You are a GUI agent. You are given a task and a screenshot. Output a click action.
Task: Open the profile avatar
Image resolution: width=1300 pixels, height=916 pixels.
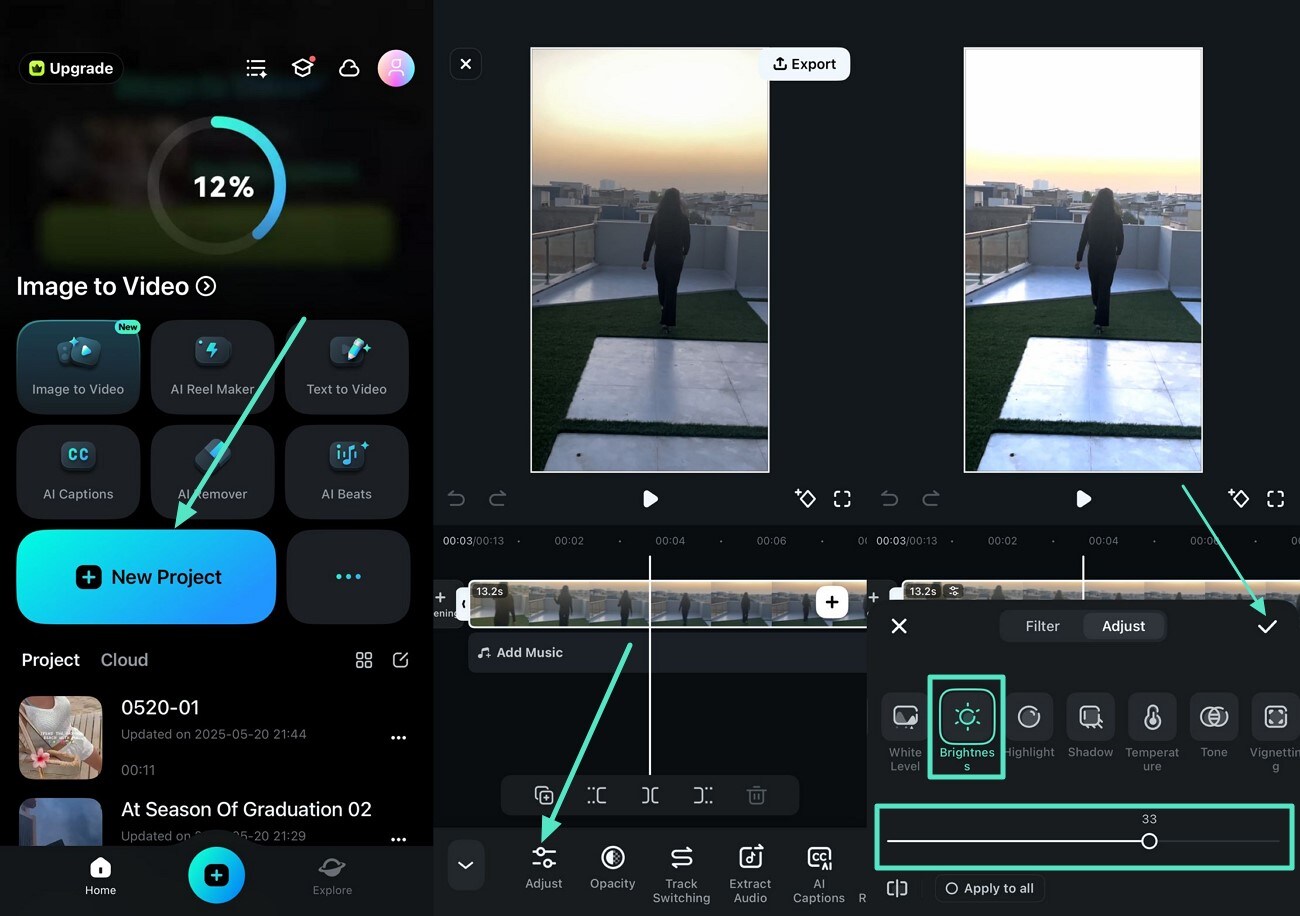(396, 68)
